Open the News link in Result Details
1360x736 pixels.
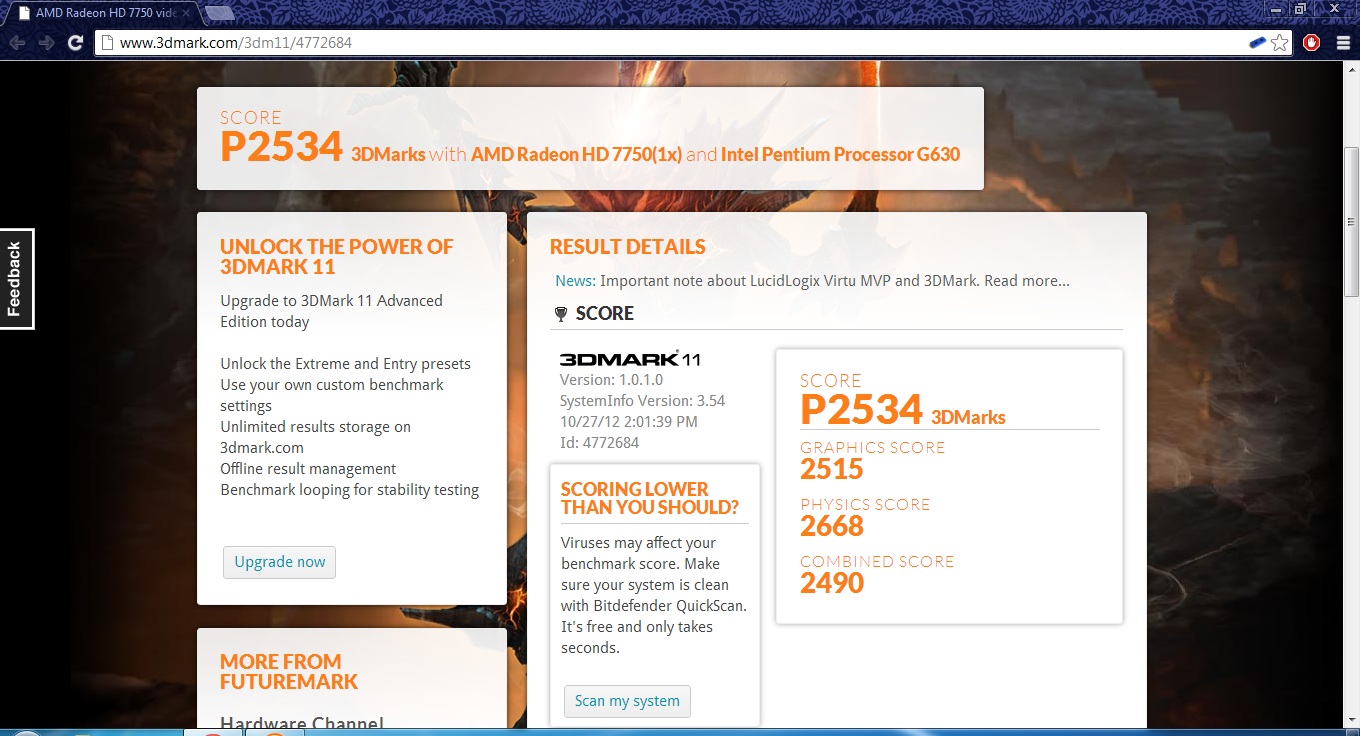coord(575,281)
